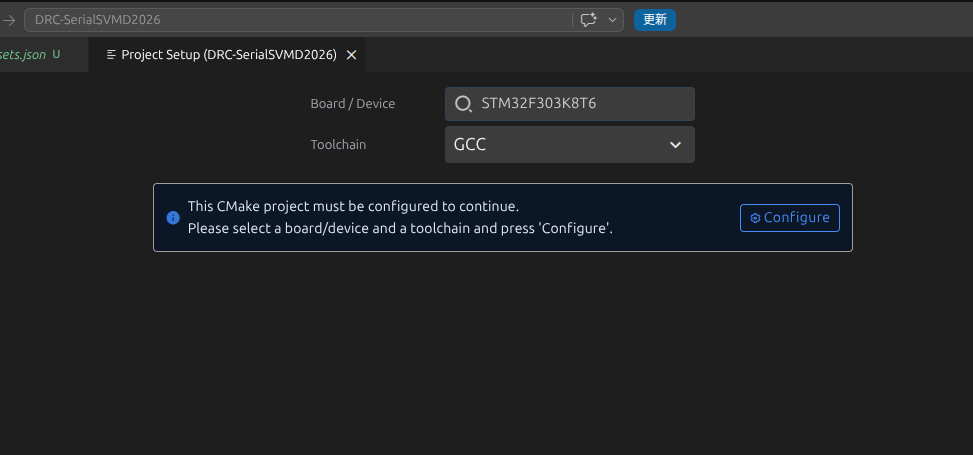Open the DRC-SerialSVMD2026 command center search
This screenshot has width=973, height=455.
(x=298, y=20)
